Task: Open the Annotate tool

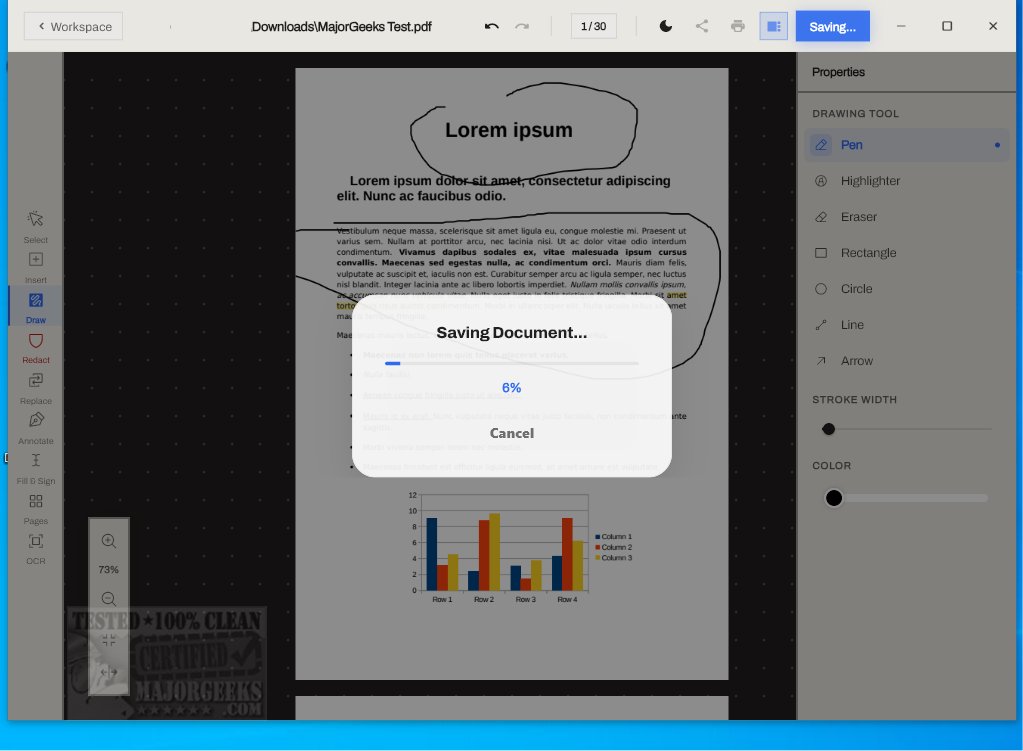Action: (x=36, y=428)
